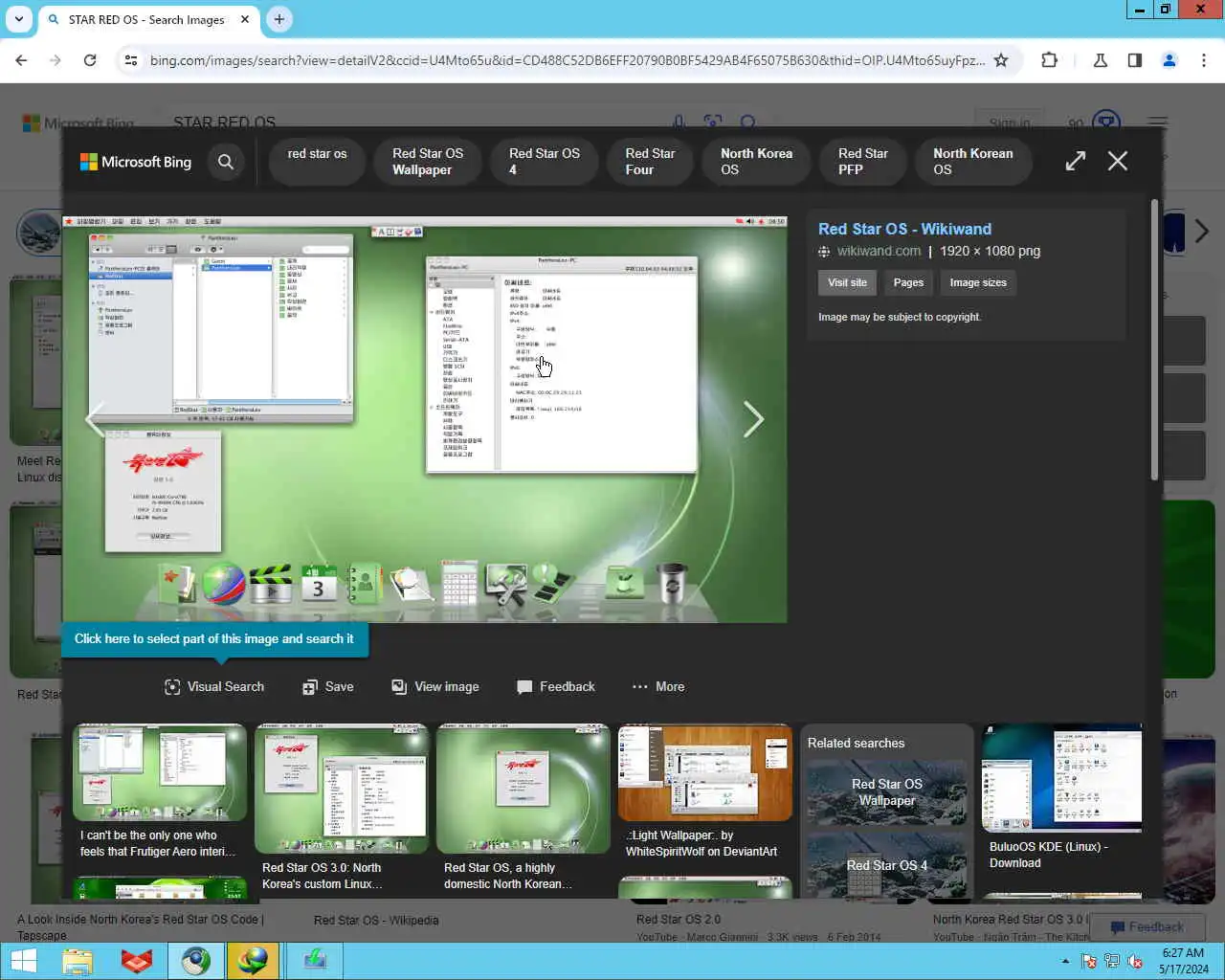Open the red app icon in taskbar

137,961
